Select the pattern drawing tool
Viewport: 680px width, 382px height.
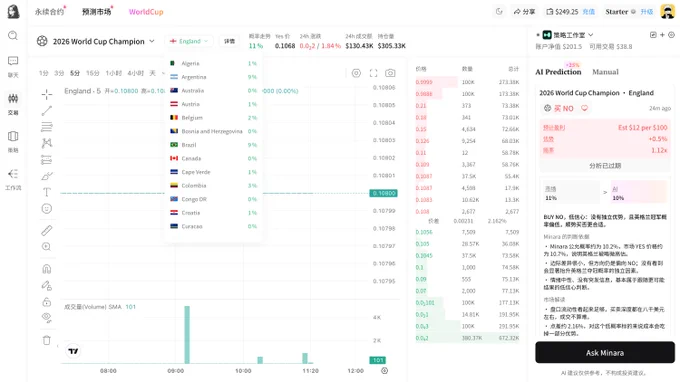[x=47, y=143]
